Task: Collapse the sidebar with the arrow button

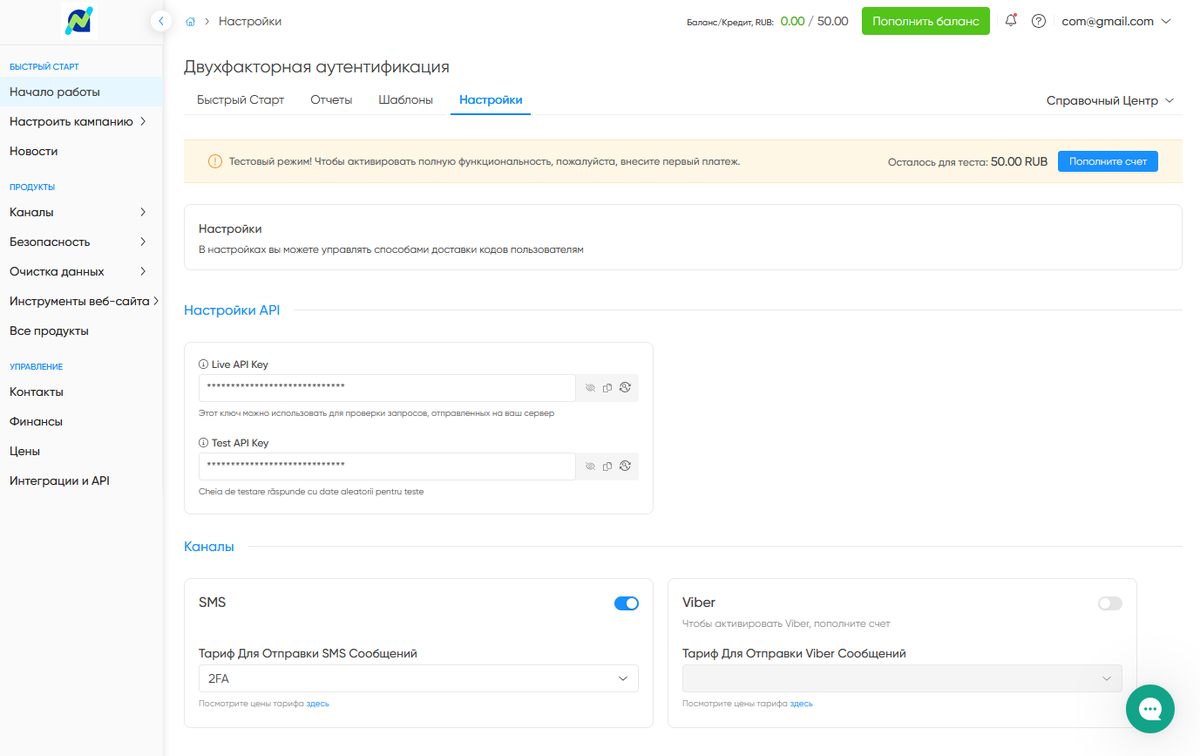Action: 161,20
